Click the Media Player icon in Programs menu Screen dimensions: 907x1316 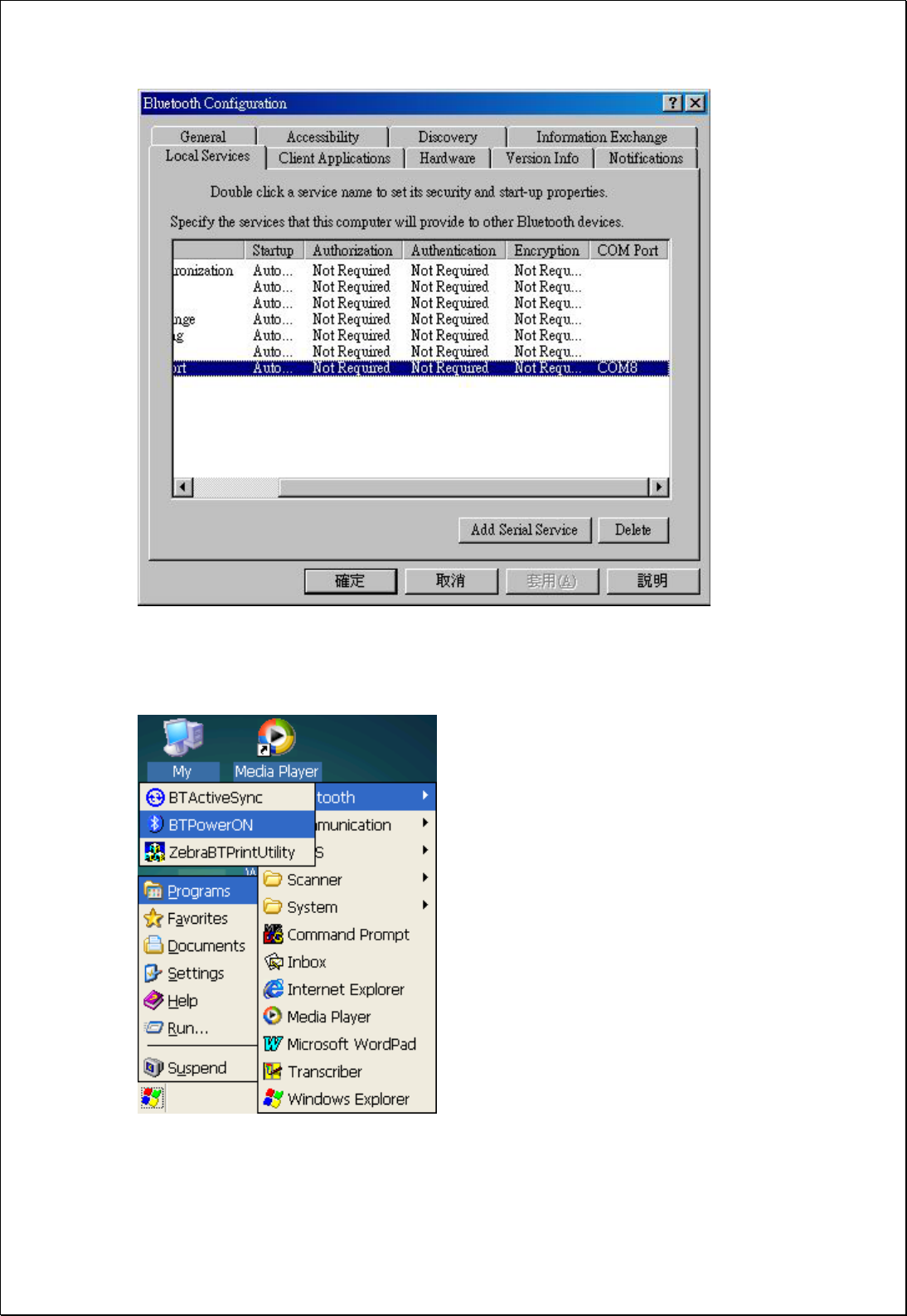(273, 1016)
